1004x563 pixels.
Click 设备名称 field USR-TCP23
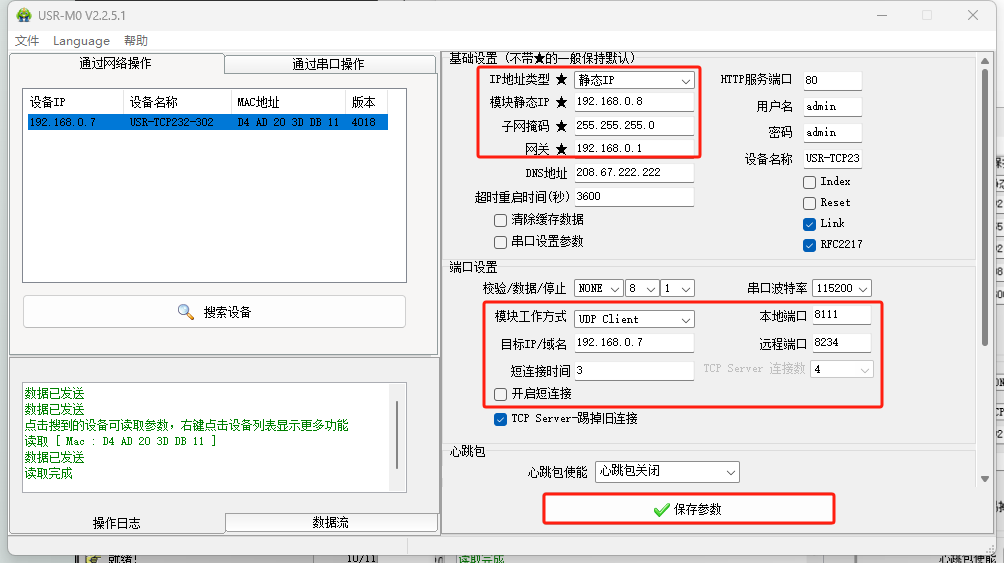point(832,159)
